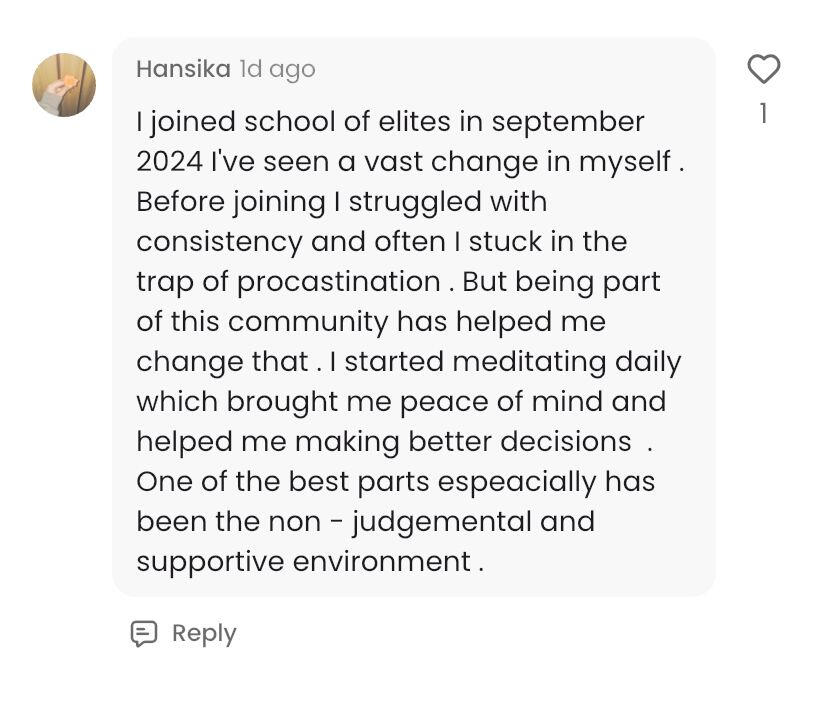828x703 pixels.
Task: Like Hansika's comment with the heart icon
Action: pyautogui.click(x=763, y=69)
